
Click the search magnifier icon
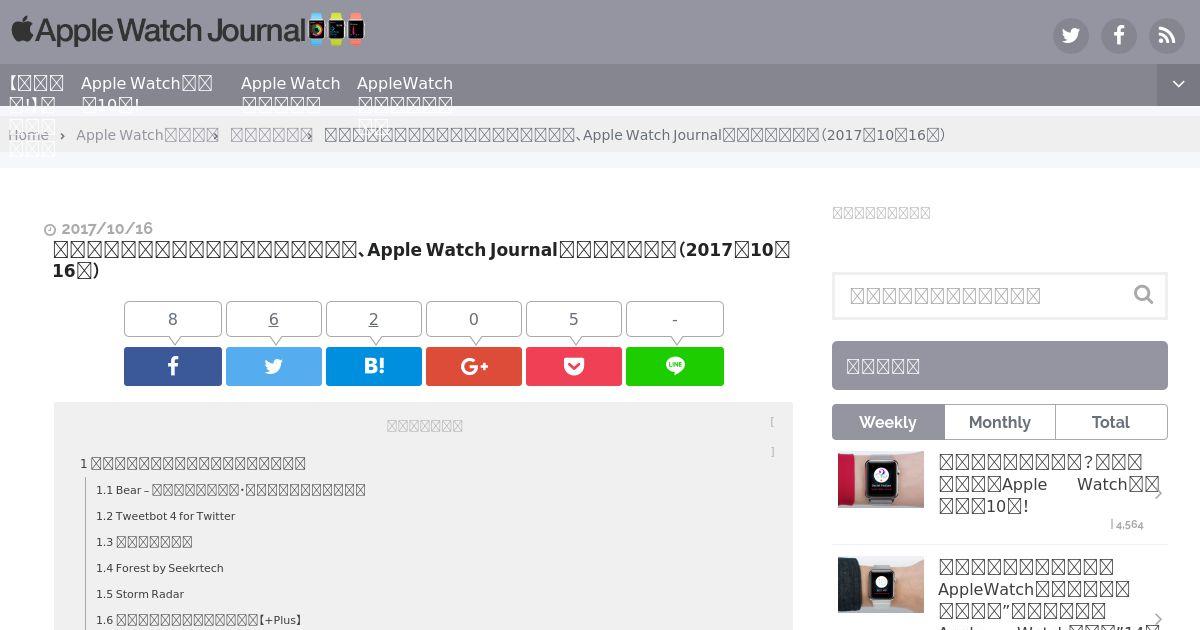(x=1144, y=295)
